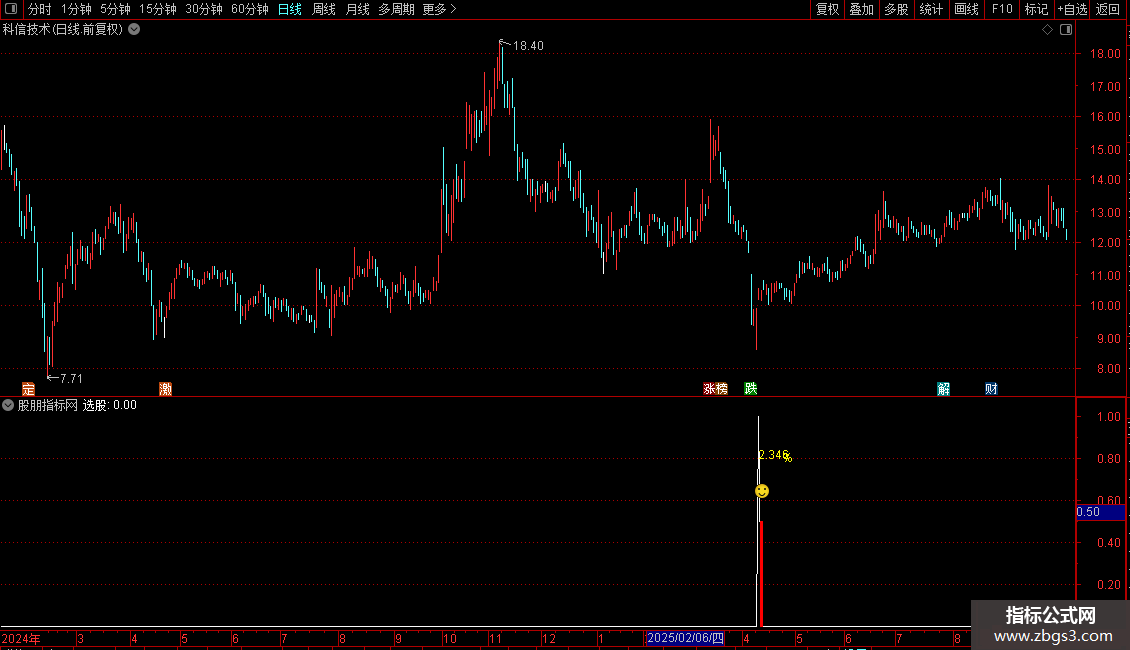Image resolution: width=1130 pixels, height=650 pixels.
Task: Open the 多股 multi-stock view
Action: click(897, 9)
